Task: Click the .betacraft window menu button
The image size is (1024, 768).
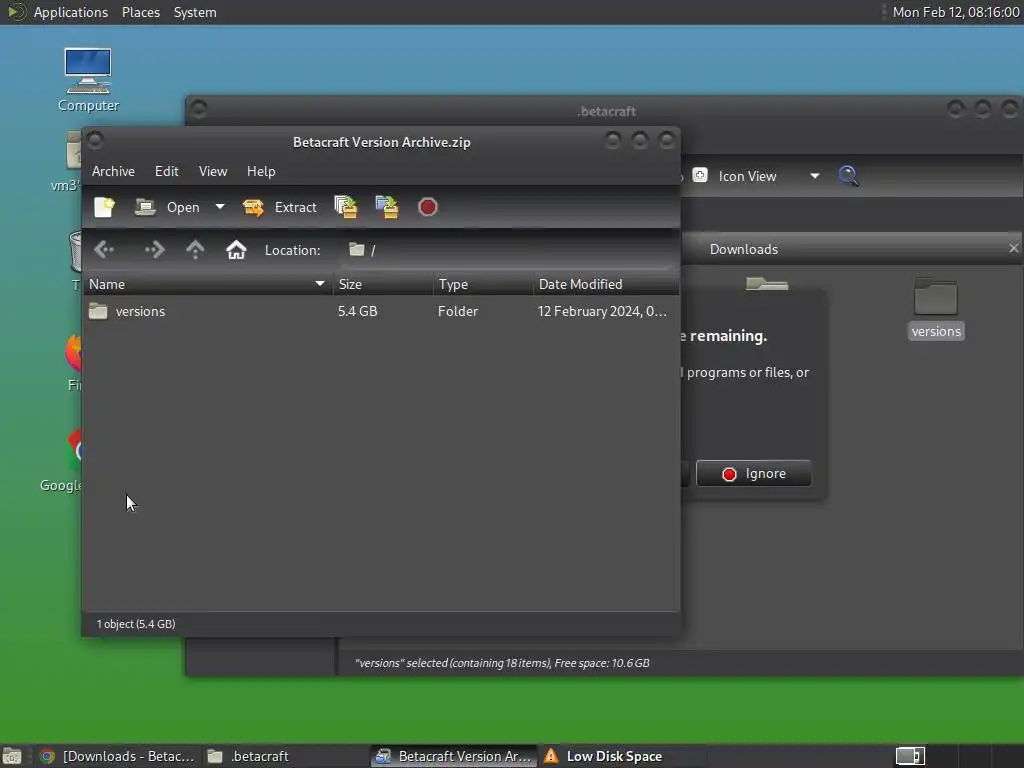Action: point(199,109)
